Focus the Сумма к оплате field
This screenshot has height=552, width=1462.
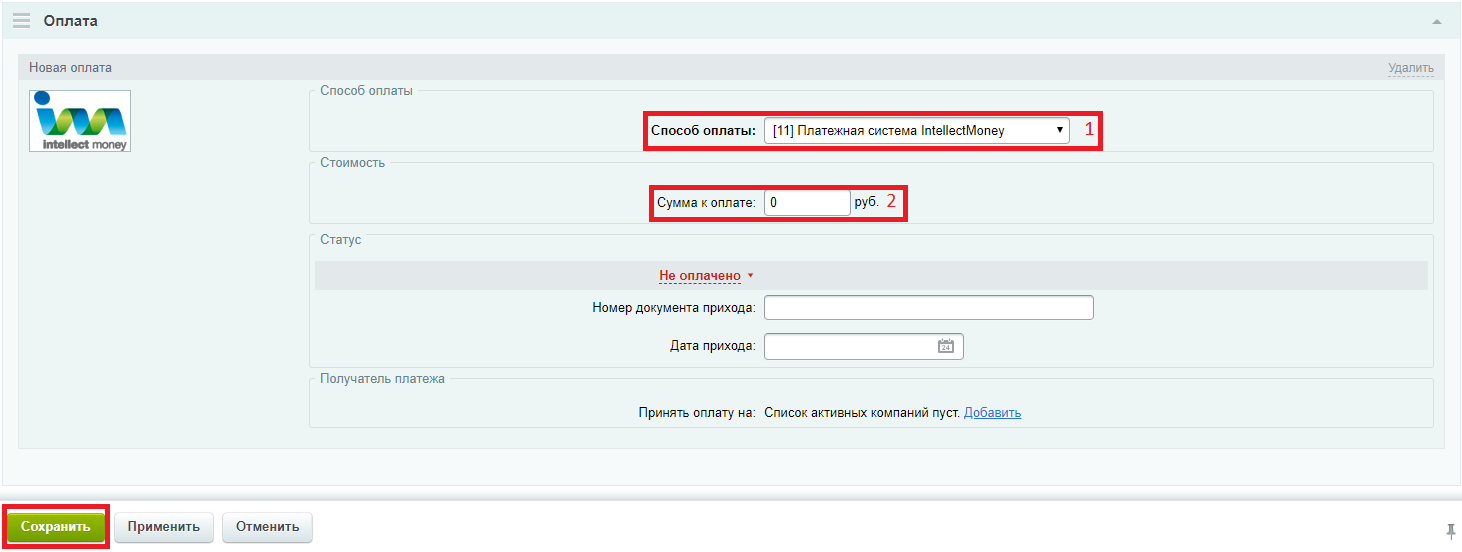coord(806,203)
